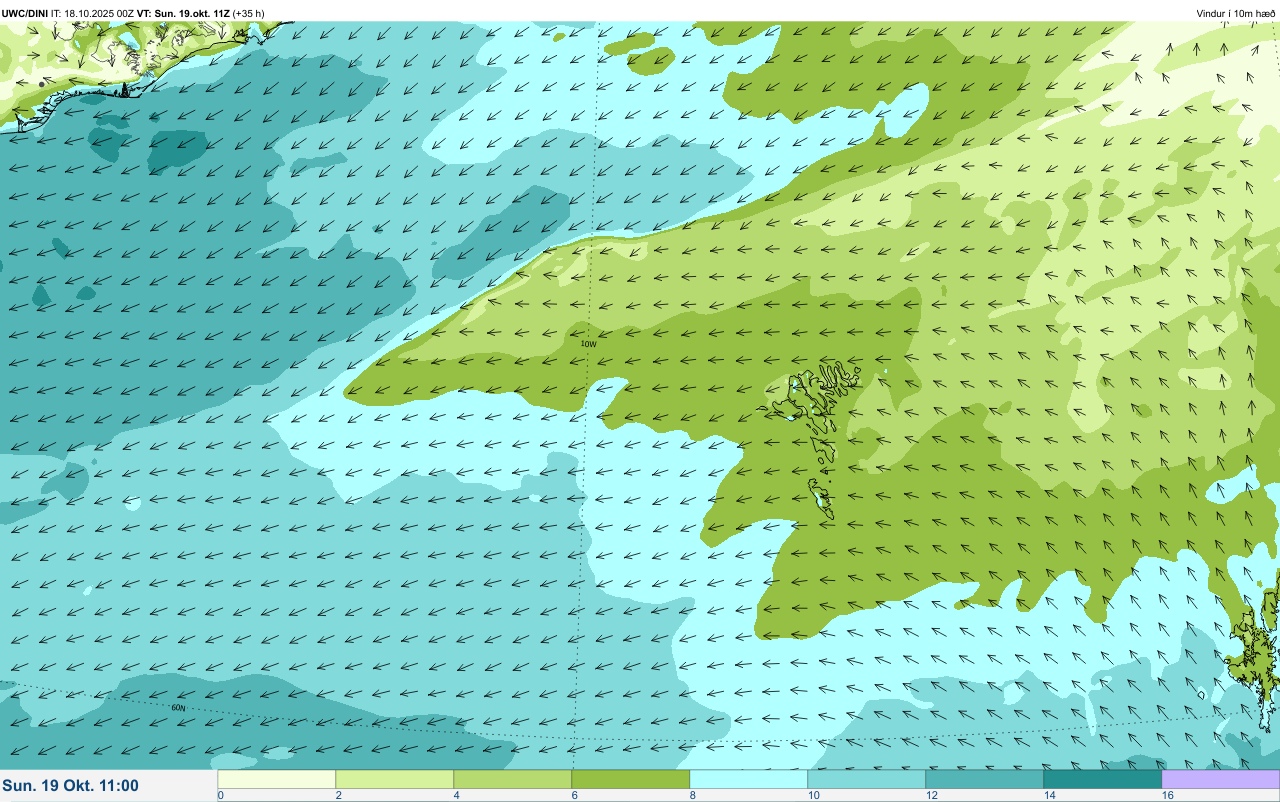Click the purple above-16 legend swatch
This screenshot has height=802, width=1280.
(x=1221, y=778)
